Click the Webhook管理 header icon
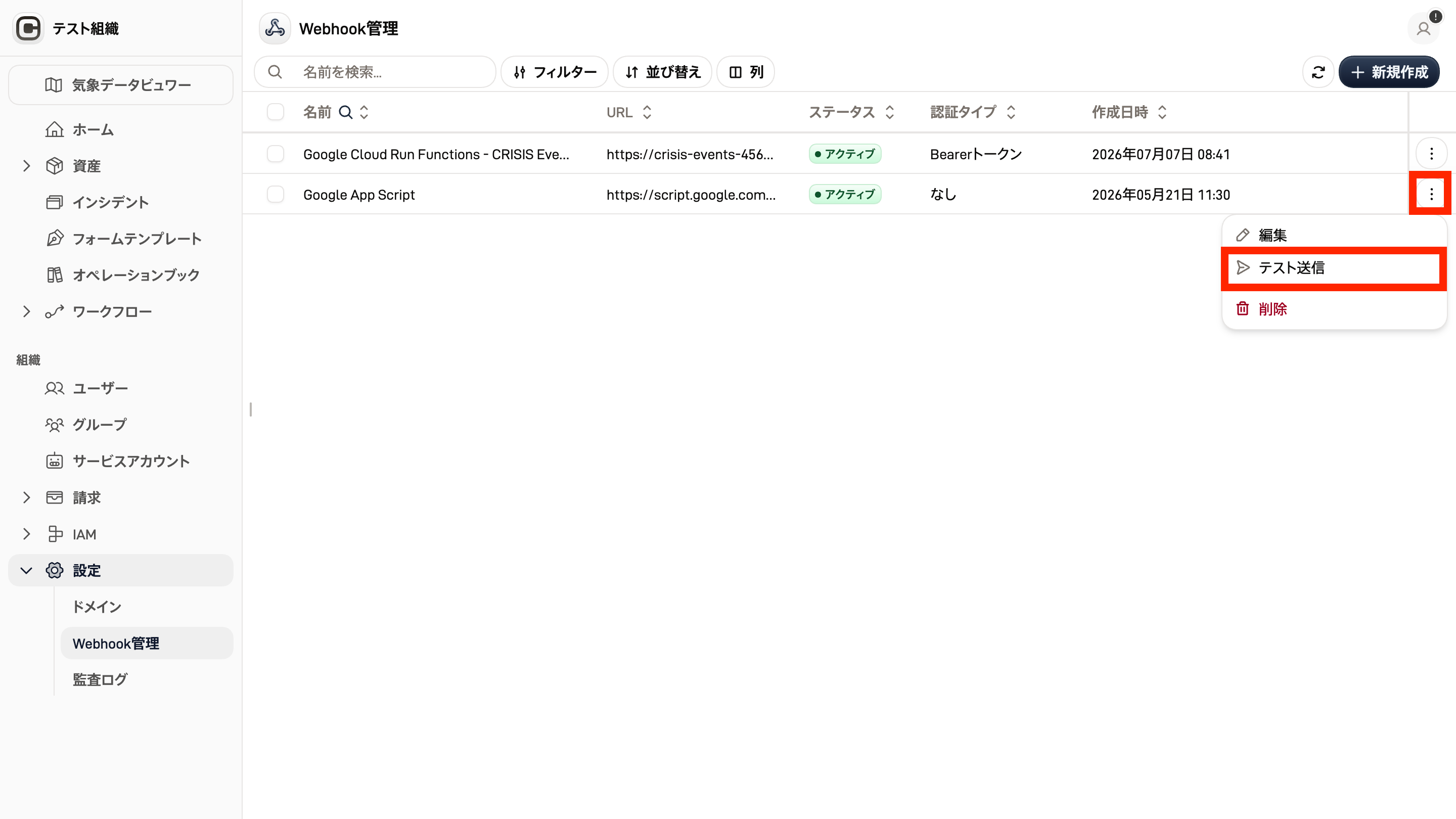This screenshot has width=1456, height=819. pos(275,28)
